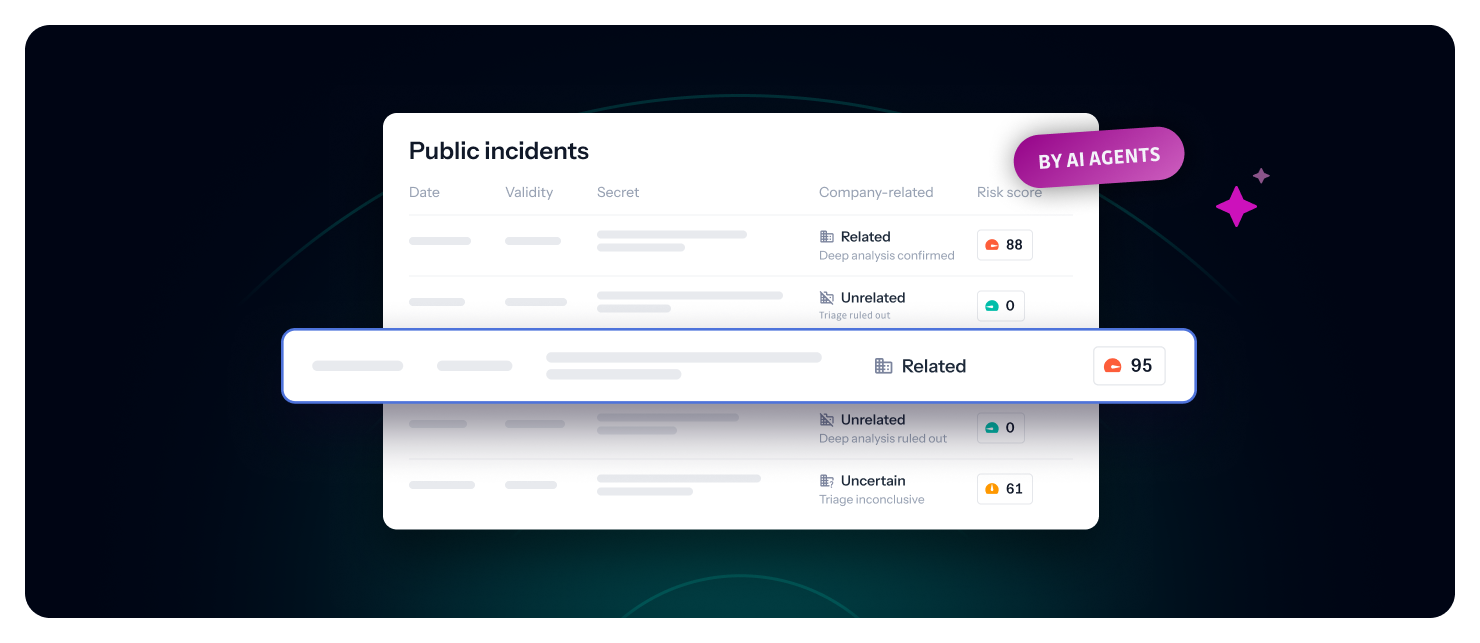1480x643 pixels.
Task: Click the uncertain building icon next to Uncertain
Action: (827, 481)
